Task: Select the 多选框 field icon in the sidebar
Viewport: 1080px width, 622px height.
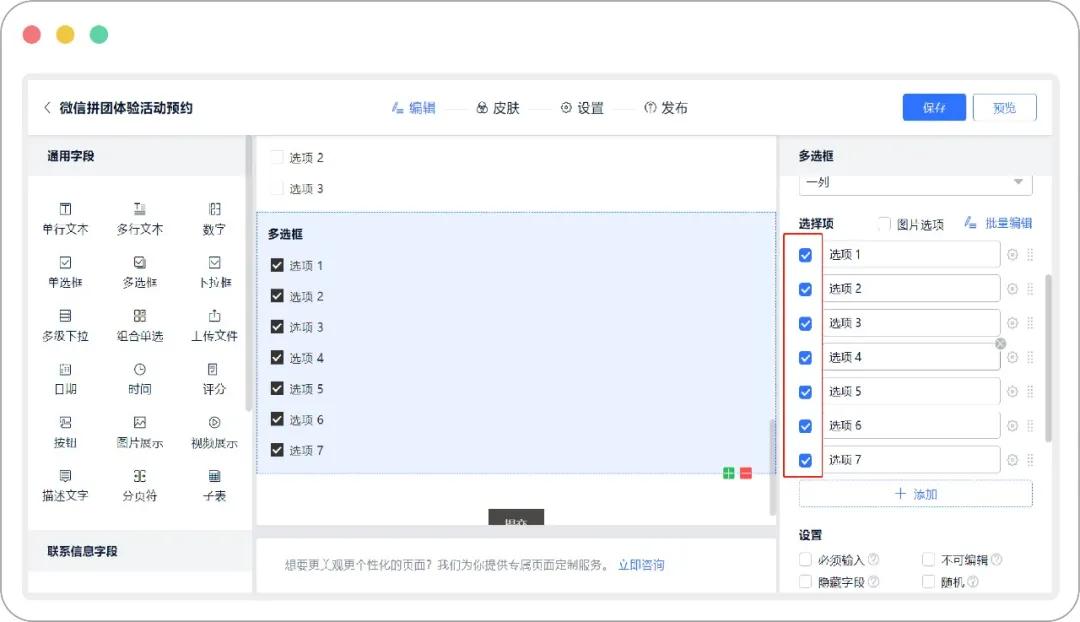Action: click(x=139, y=272)
